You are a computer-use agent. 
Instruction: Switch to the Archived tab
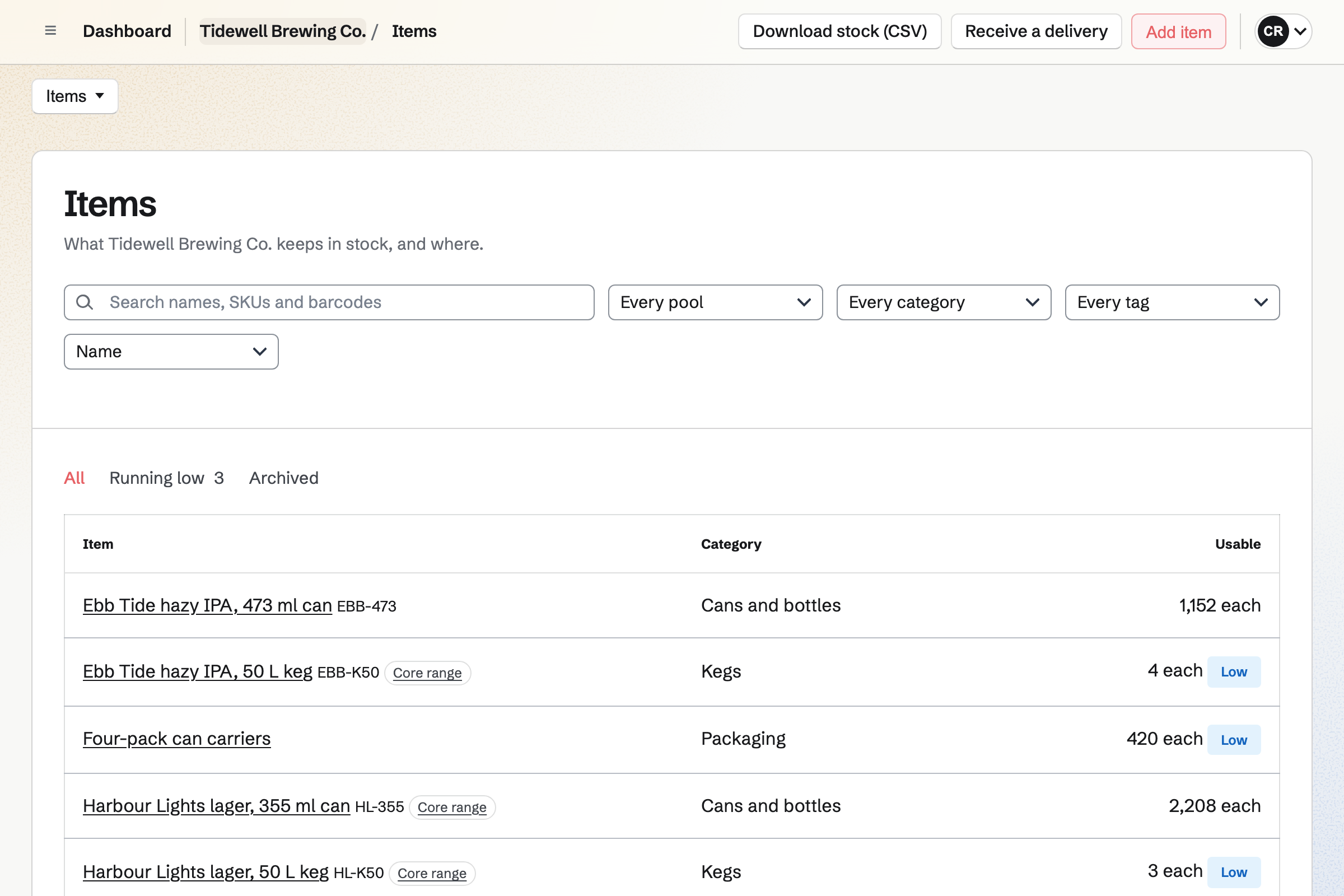pos(283,478)
